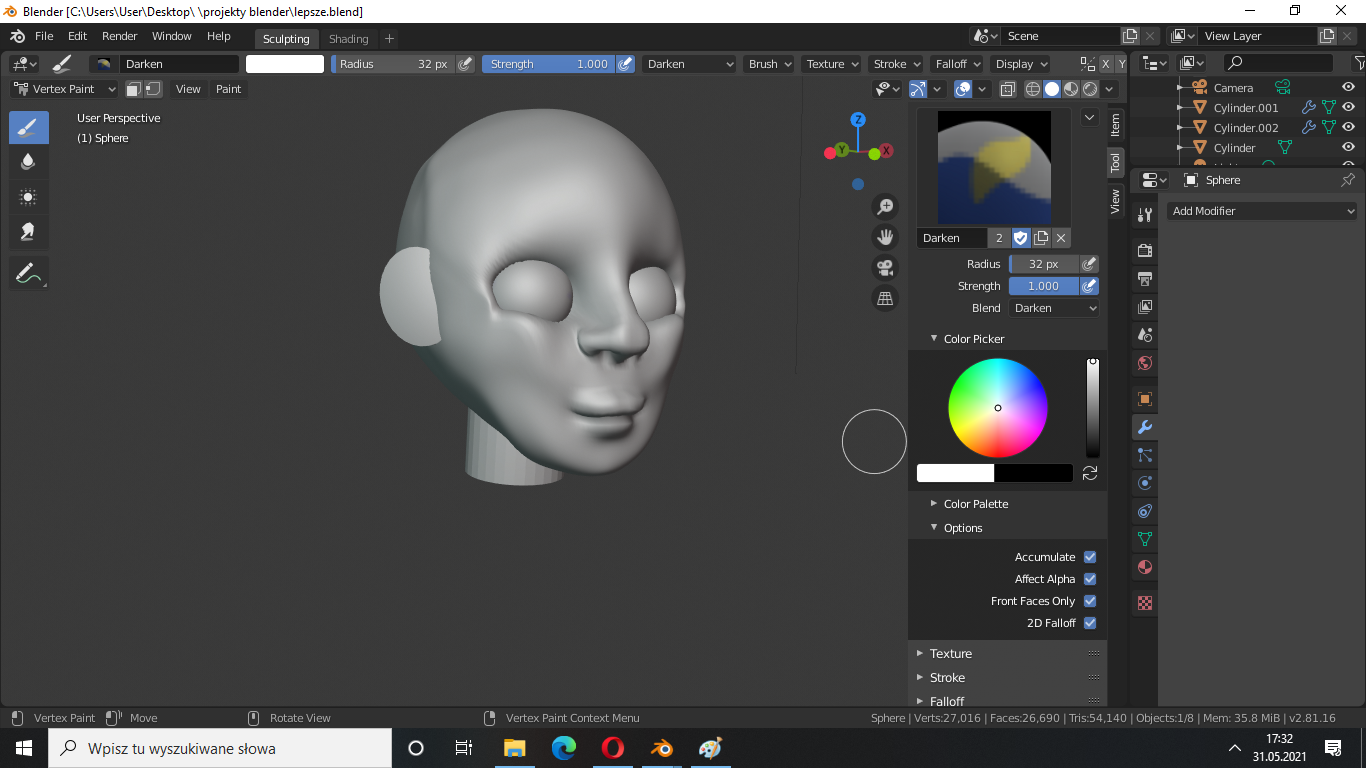Viewport: 1366px width, 768px height.
Task: Switch to the Shading workspace tab
Action: point(348,39)
